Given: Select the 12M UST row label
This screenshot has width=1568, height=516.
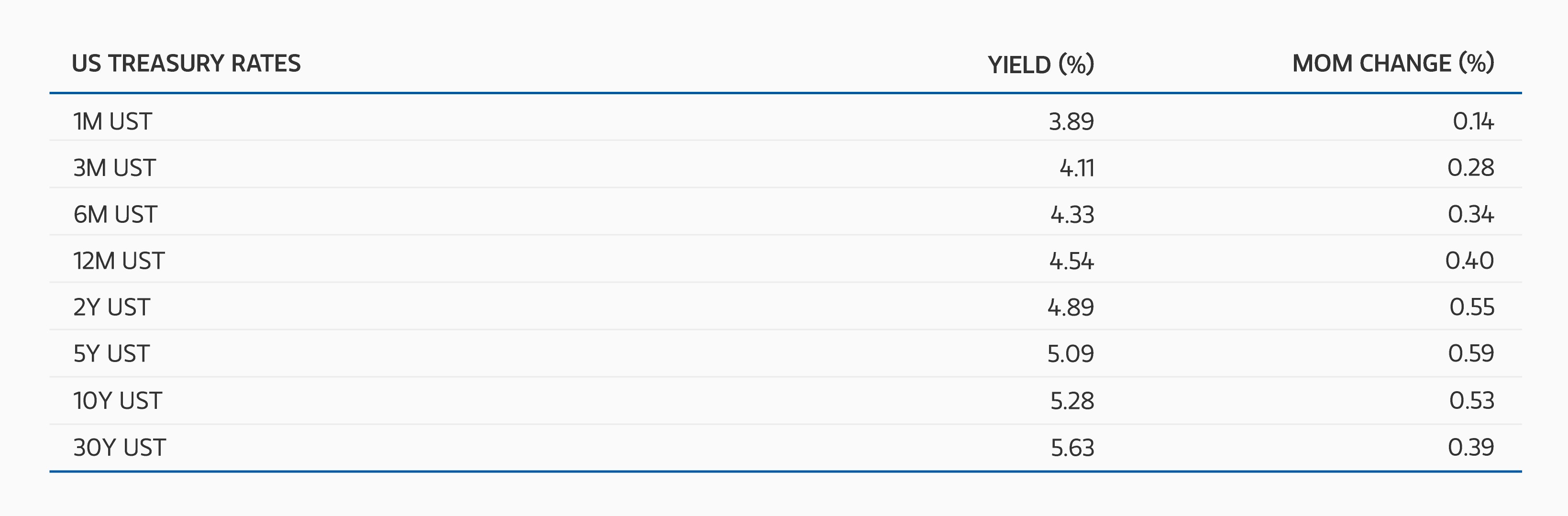Looking at the screenshot, I should click(x=119, y=261).
